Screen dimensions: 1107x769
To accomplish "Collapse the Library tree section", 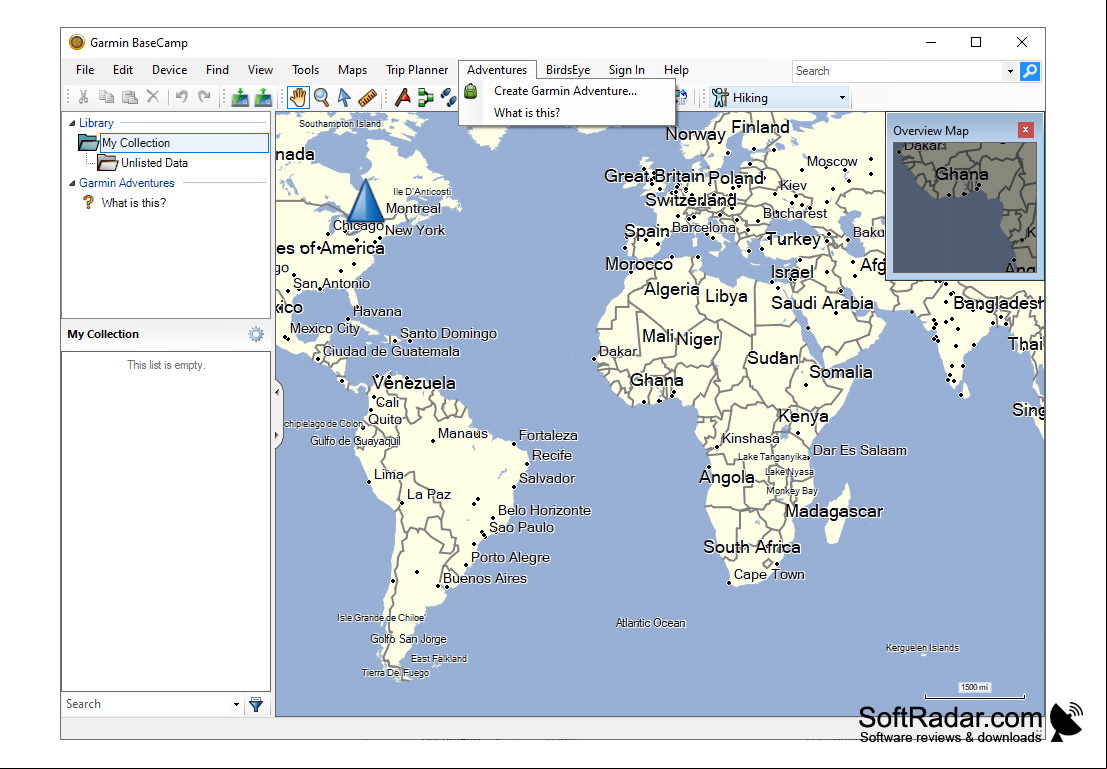I will [71, 123].
